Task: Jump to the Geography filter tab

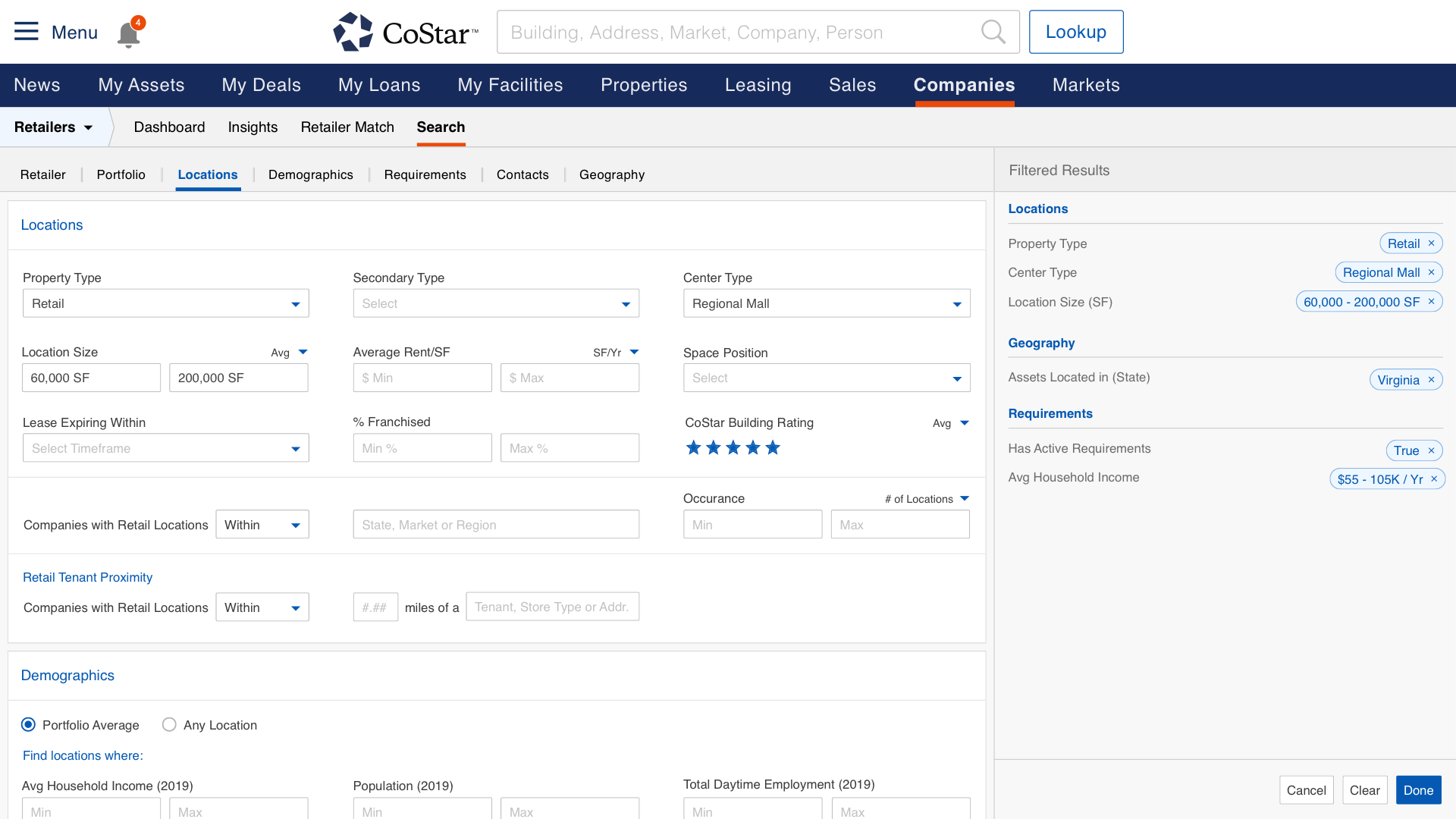Action: pos(612,174)
